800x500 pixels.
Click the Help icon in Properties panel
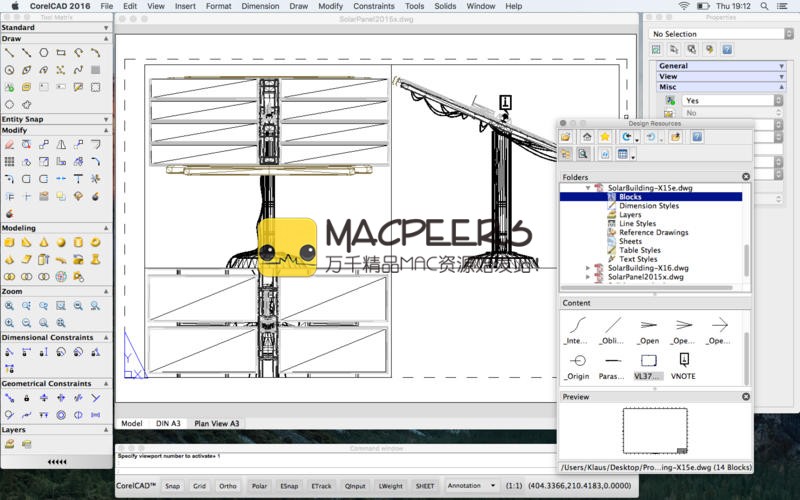click(x=727, y=48)
